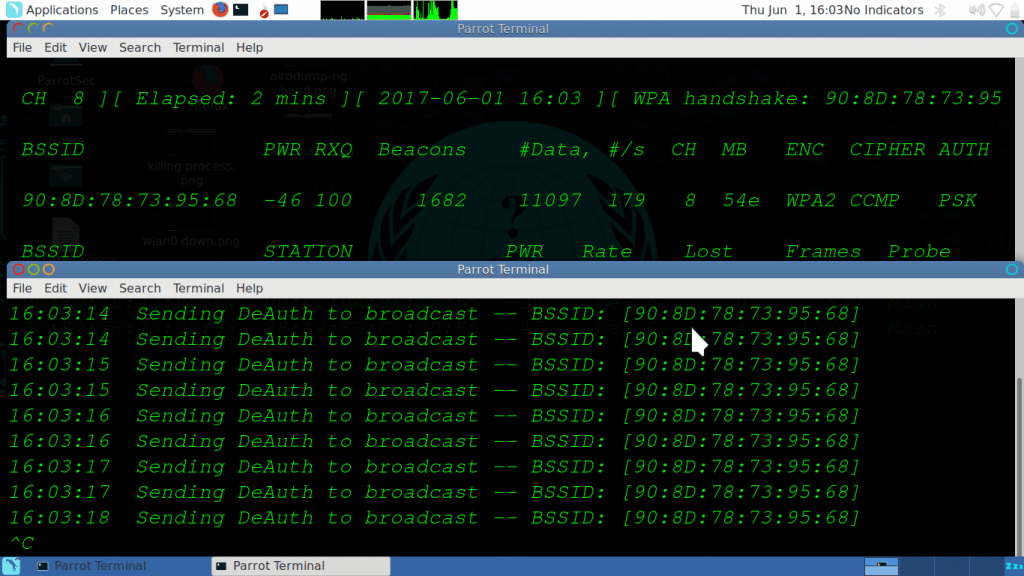Open Terminal menu in front terminal window
This screenshot has width=1024, height=576.
[x=198, y=288]
